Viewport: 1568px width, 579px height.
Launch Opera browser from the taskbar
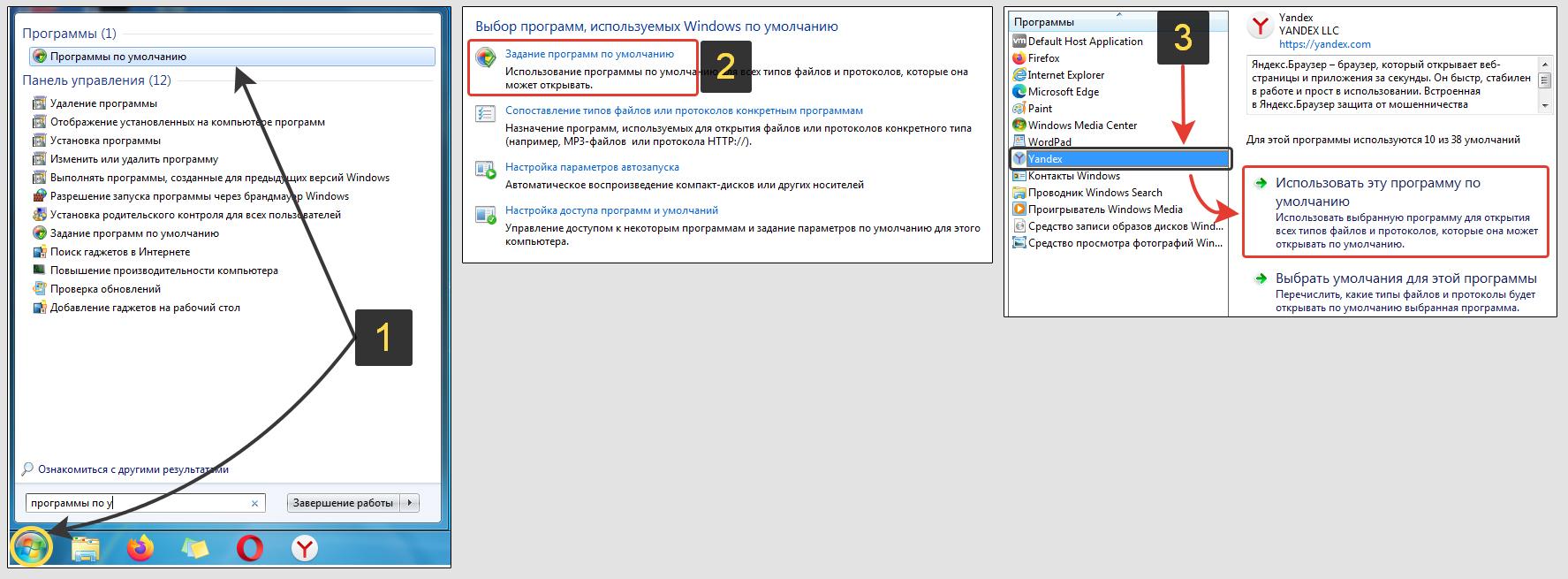point(249,549)
